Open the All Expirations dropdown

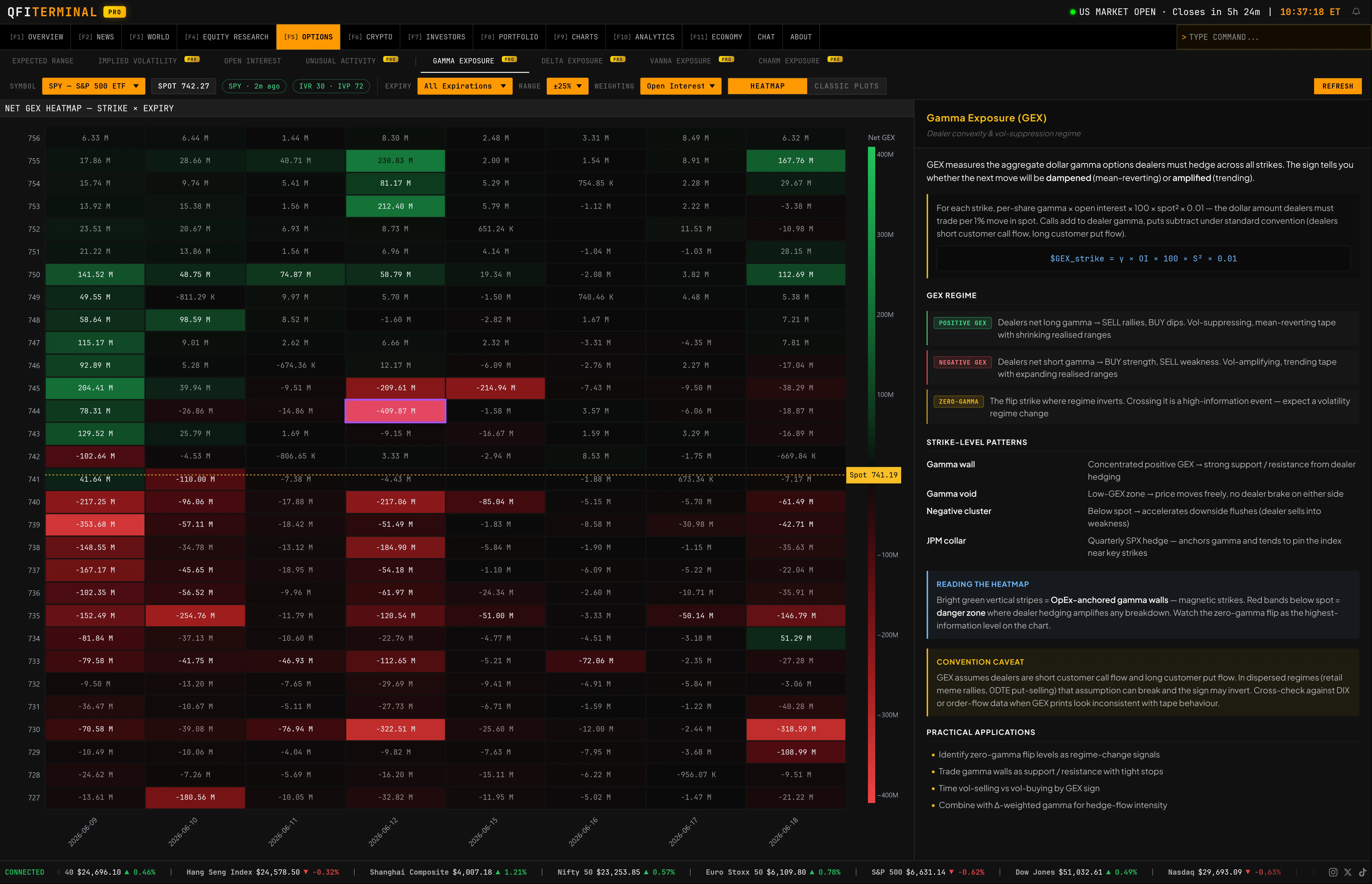tap(465, 86)
